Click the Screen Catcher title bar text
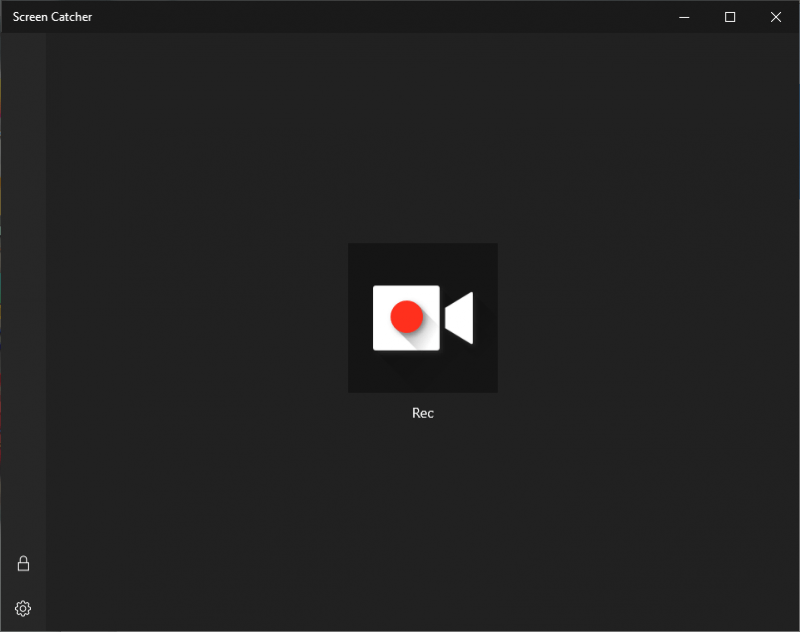 (x=52, y=16)
